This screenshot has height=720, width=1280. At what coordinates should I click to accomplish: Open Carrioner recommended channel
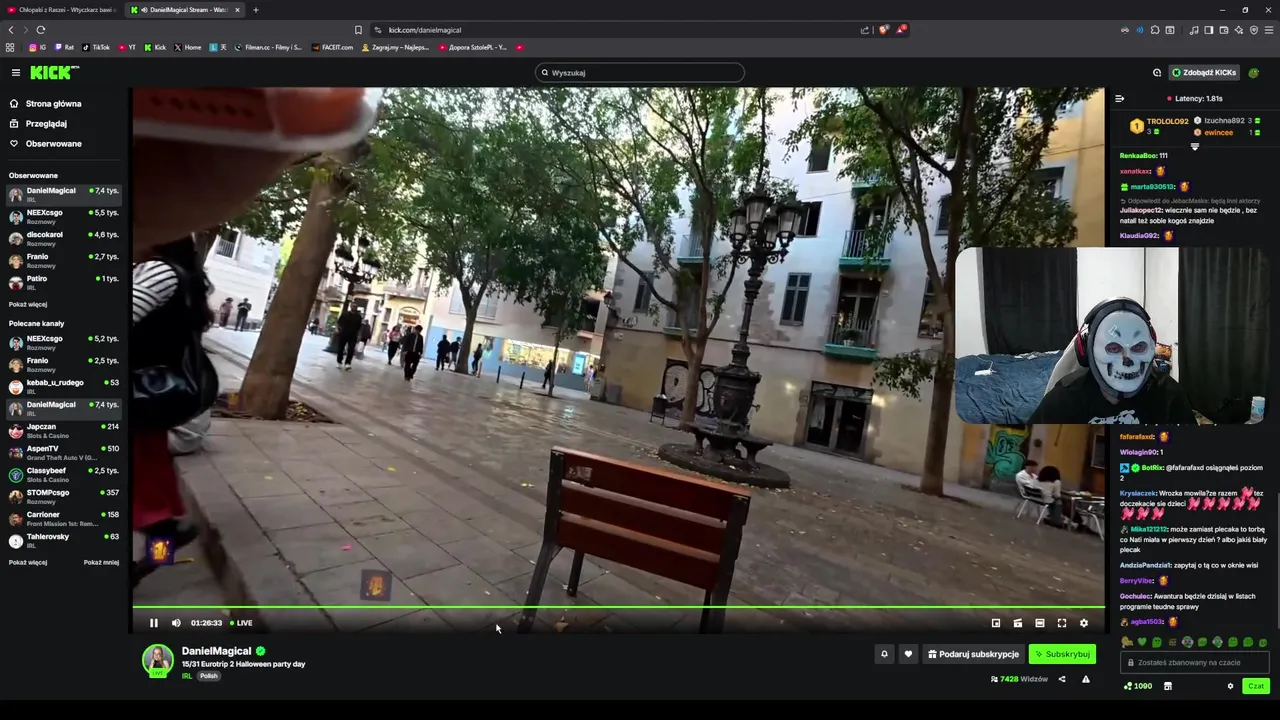[x=64, y=518]
